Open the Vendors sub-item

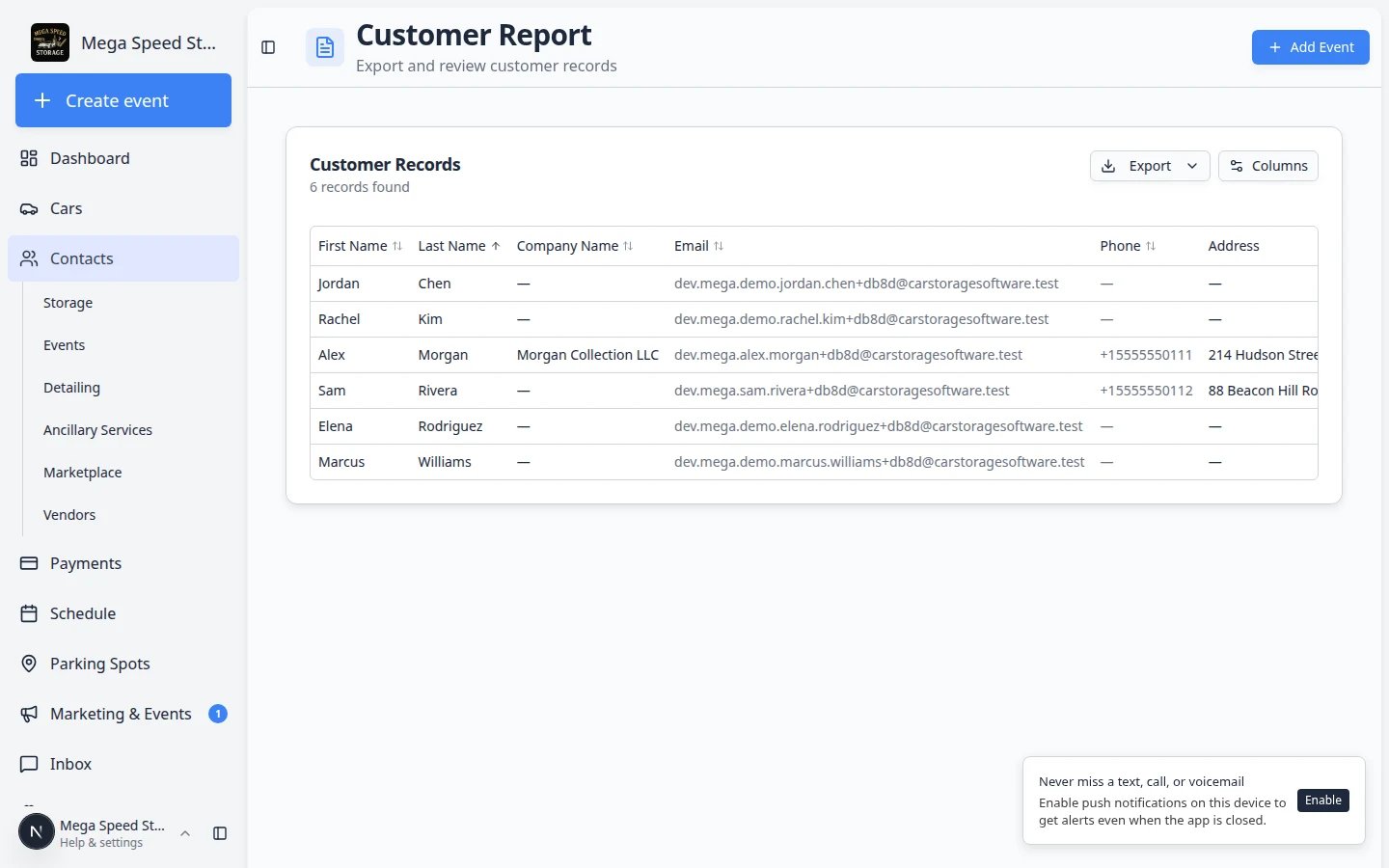coord(69,515)
